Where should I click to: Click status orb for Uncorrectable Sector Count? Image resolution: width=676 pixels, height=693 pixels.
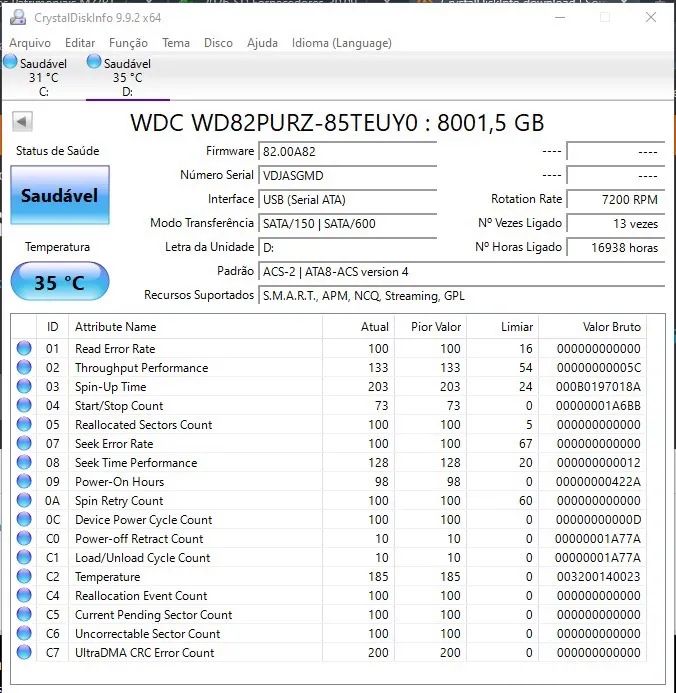(x=24, y=633)
